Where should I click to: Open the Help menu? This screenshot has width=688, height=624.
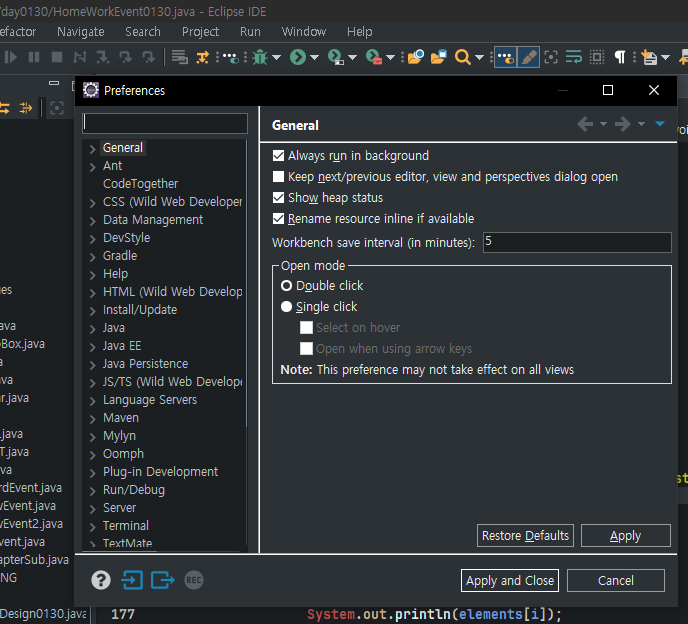(x=359, y=32)
